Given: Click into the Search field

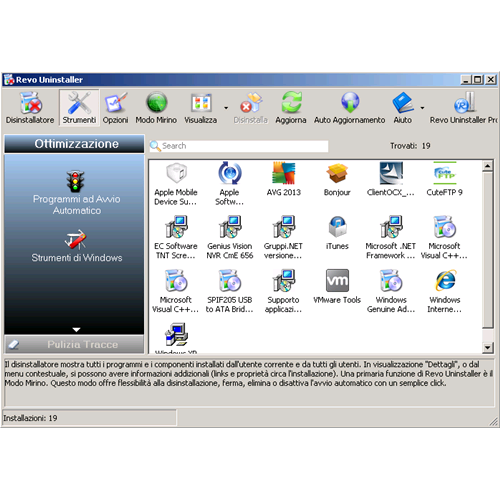Looking at the screenshot, I should (239, 146).
